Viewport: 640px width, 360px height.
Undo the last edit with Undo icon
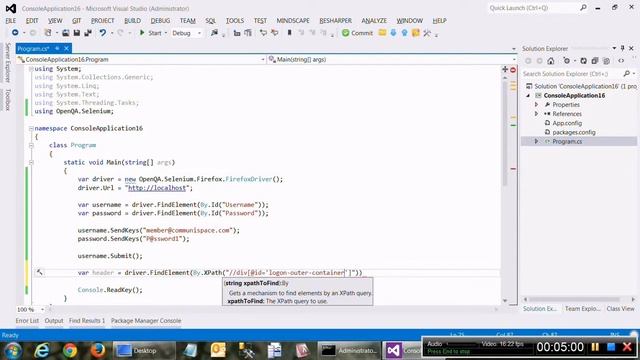102,33
